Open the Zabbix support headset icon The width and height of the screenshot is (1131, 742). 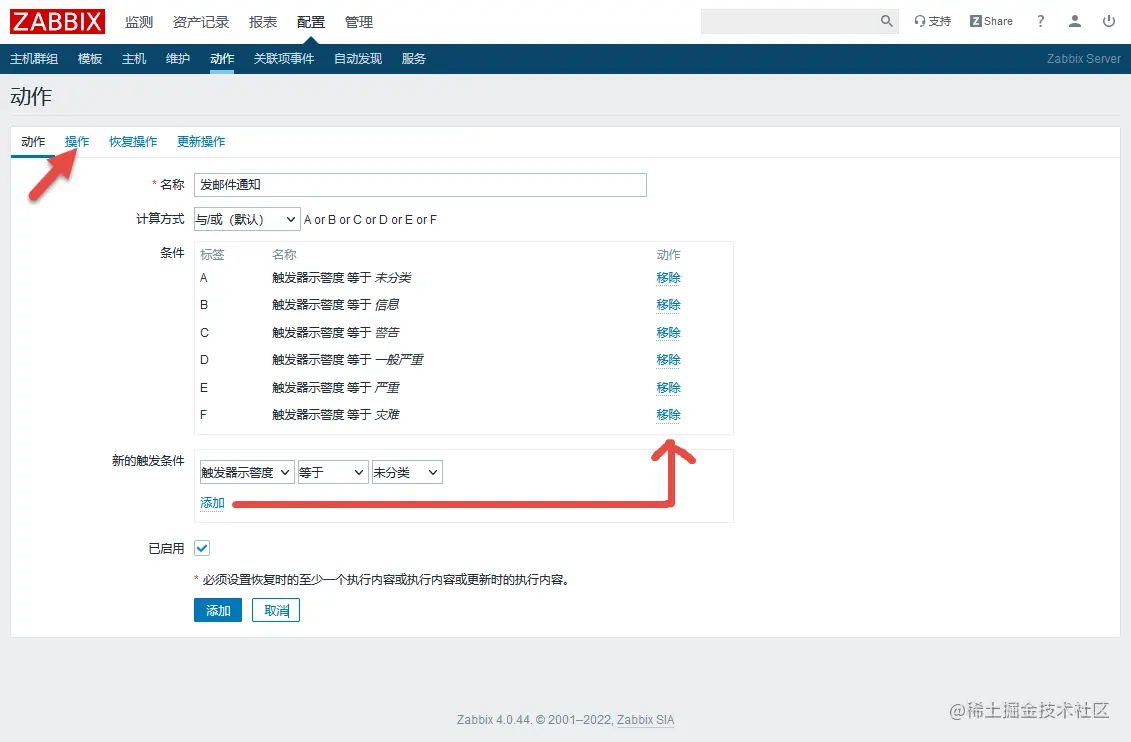coord(923,20)
